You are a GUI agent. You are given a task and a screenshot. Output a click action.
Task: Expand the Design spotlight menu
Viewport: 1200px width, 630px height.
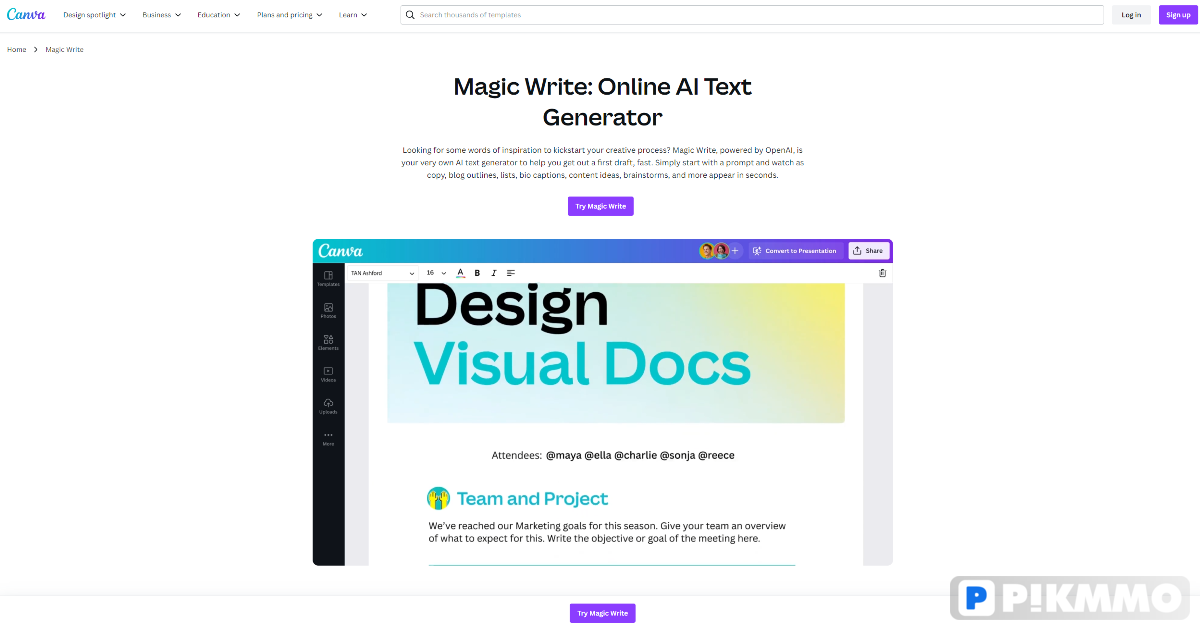click(96, 15)
